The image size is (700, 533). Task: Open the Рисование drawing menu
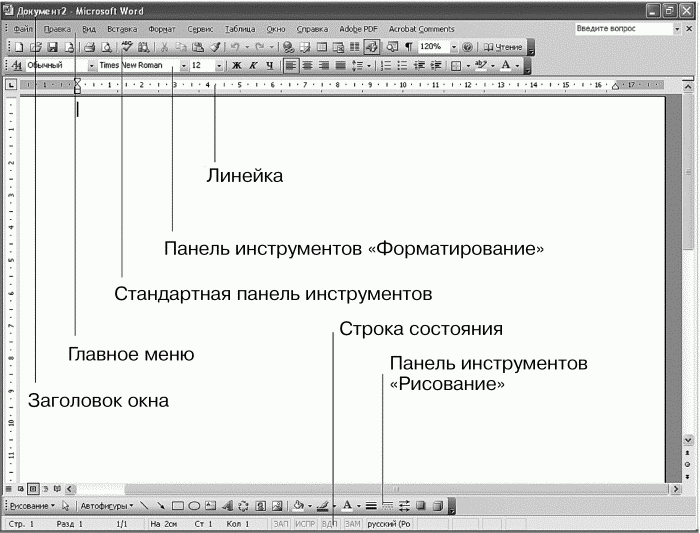click(x=32, y=506)
